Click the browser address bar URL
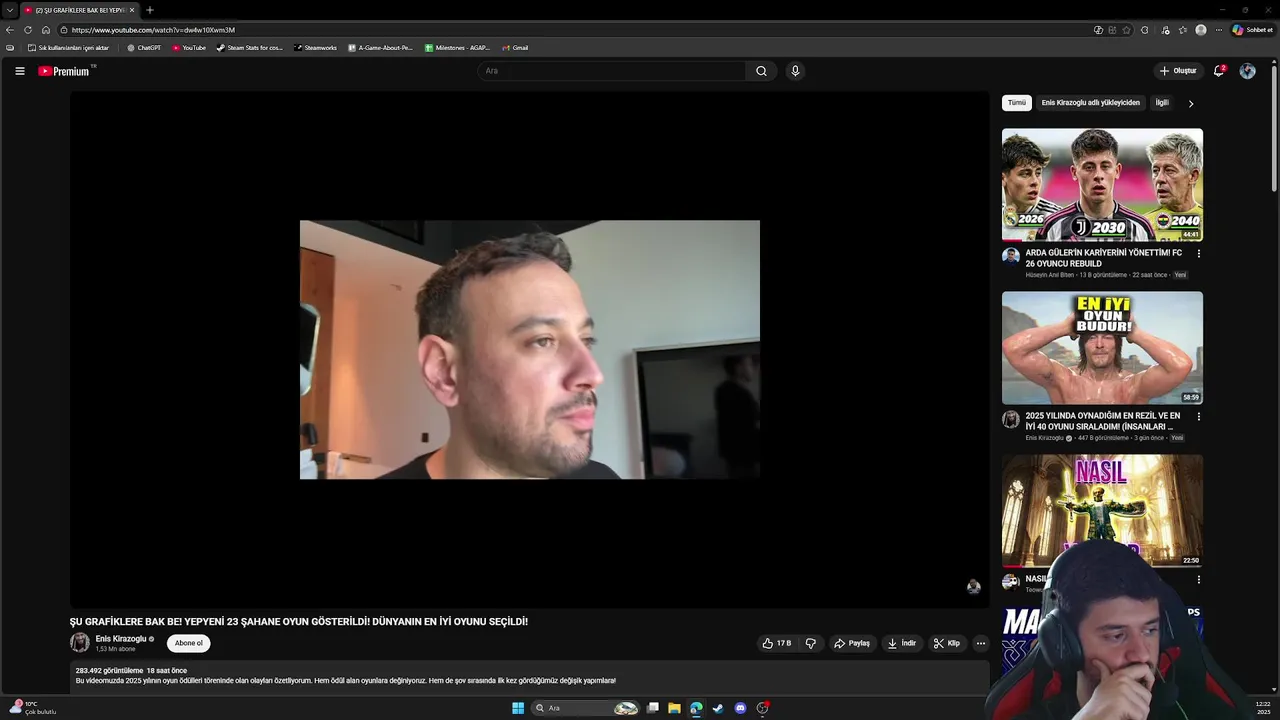The image size is (1280, 720). (x=153, y=30)
